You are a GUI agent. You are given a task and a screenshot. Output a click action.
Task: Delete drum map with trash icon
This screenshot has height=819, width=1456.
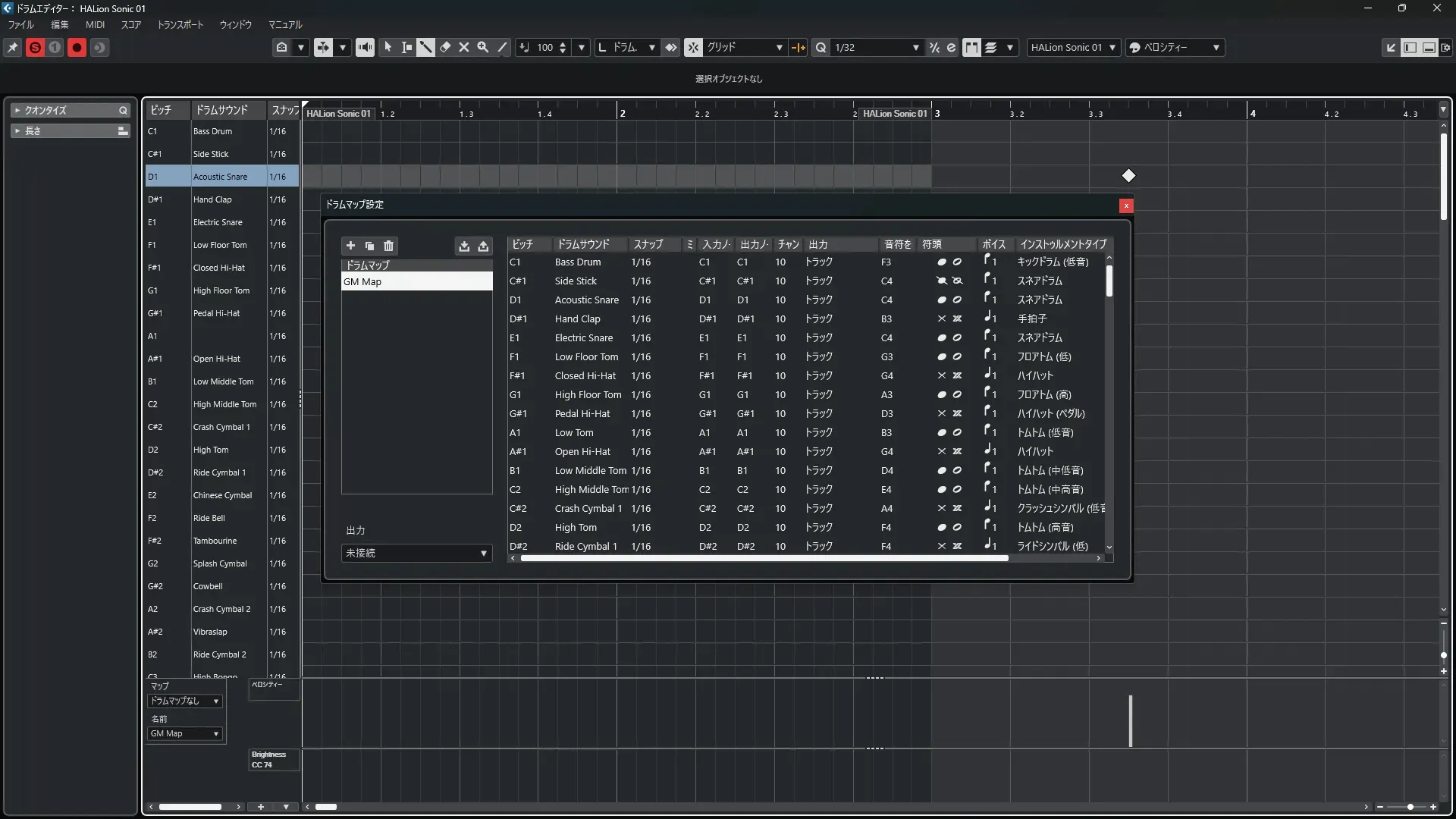389,246
